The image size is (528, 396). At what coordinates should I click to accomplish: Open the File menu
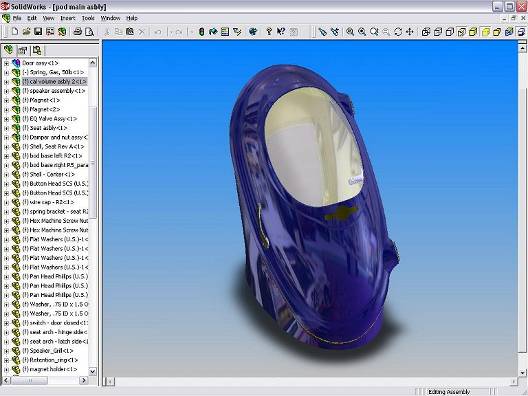17,18
